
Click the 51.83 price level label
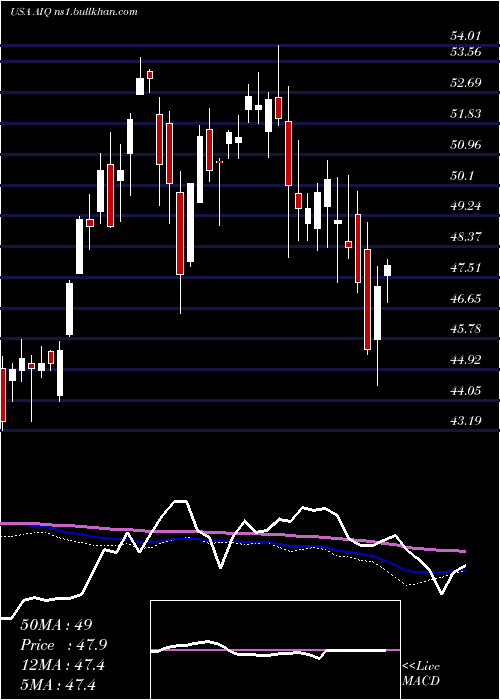coord(466,113)
